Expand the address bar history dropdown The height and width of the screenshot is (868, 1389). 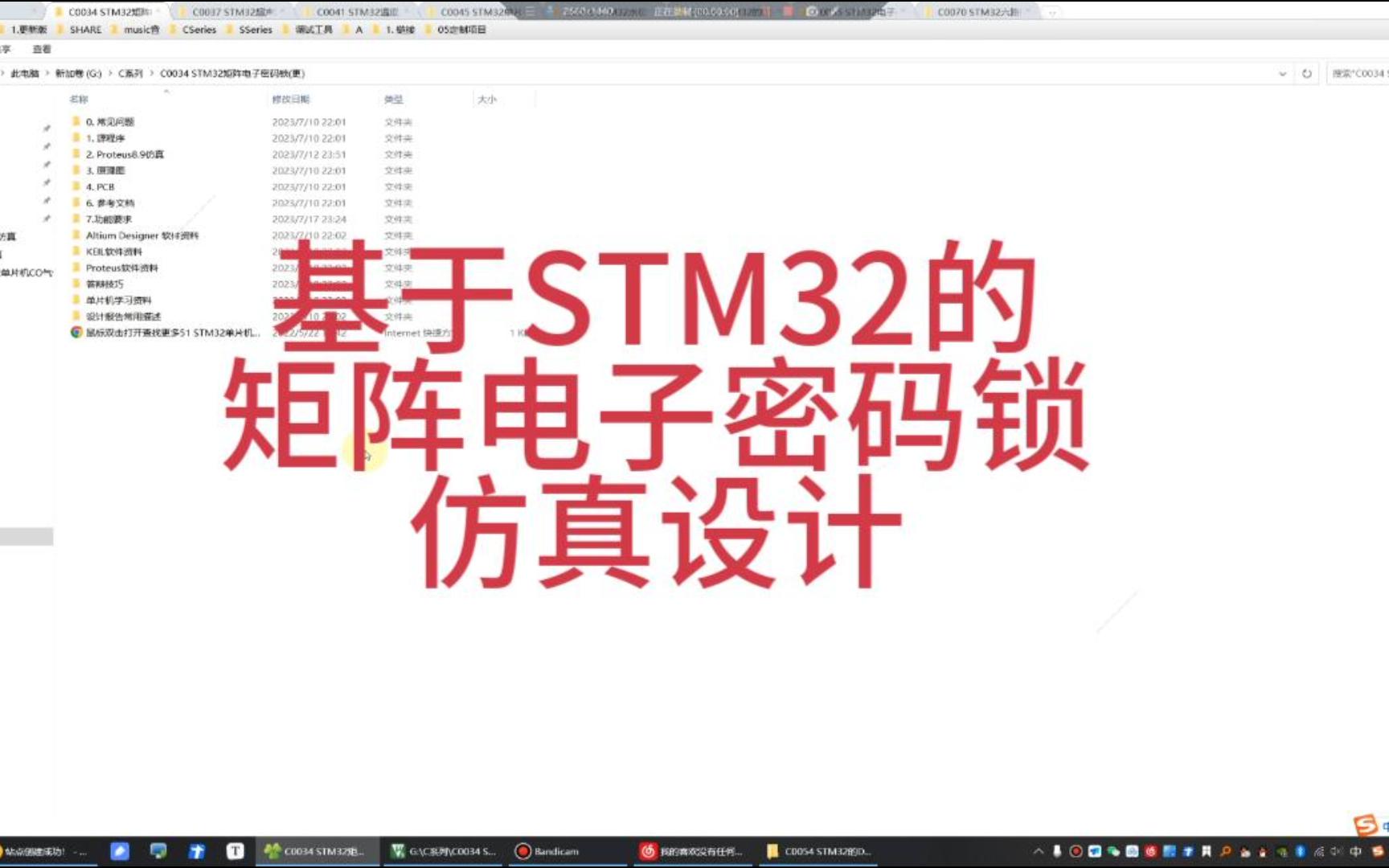click(x=1282, y=73)
